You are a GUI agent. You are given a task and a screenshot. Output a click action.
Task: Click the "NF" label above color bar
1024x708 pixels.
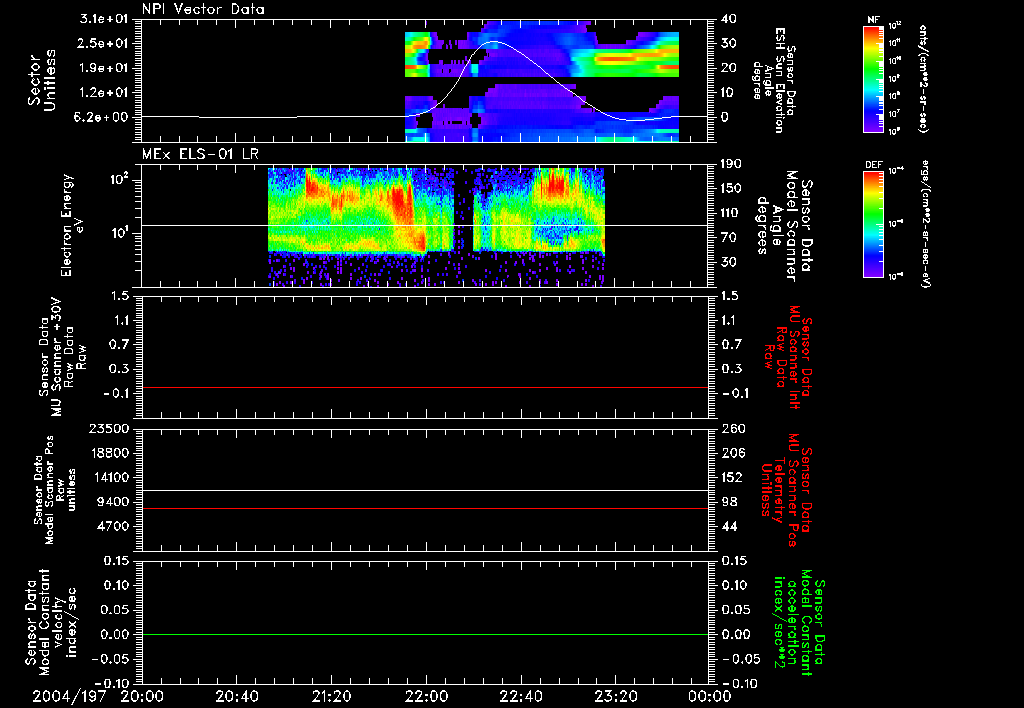pyautogui.click(x=873, y=20)
